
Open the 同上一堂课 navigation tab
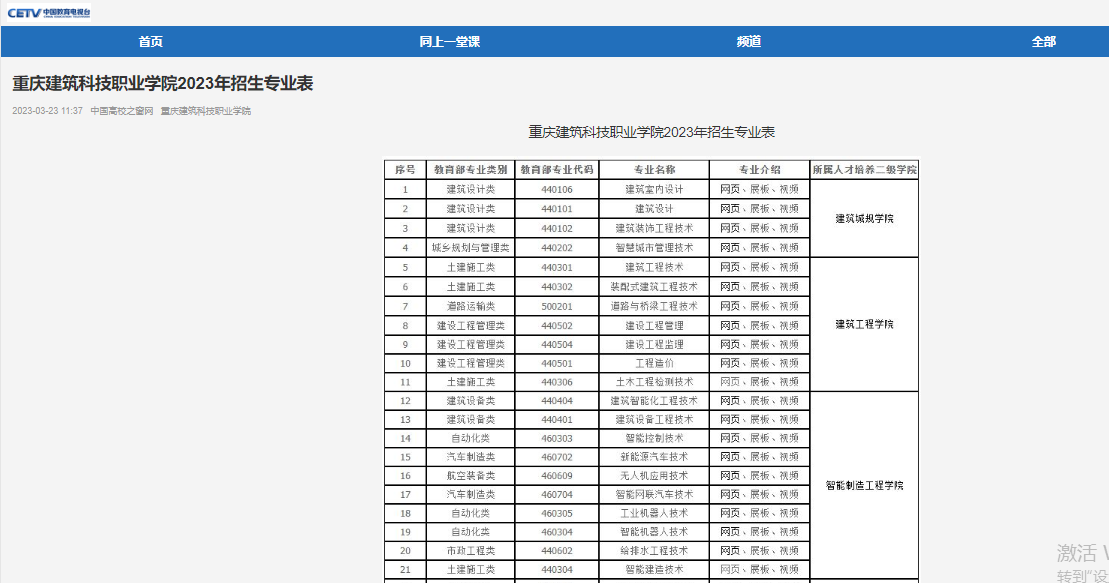[x=449, y=42]
